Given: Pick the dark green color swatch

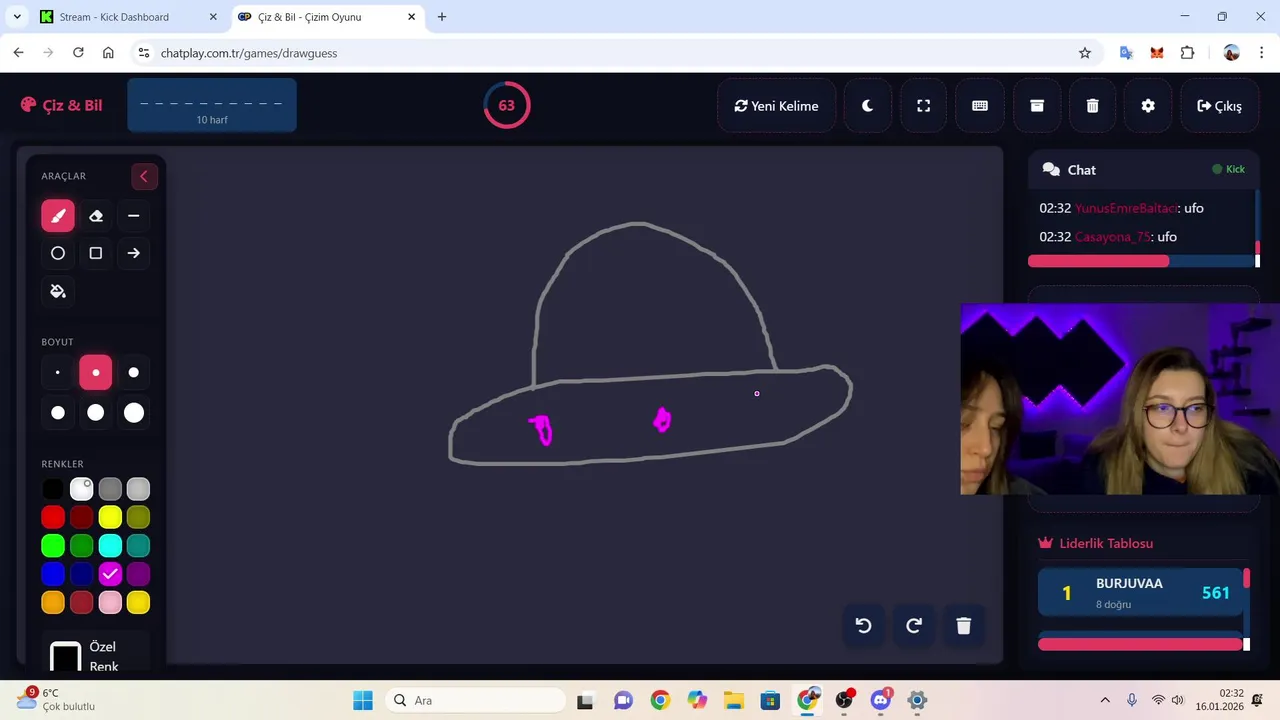Looking at the screenshot, I should (82, 546).
